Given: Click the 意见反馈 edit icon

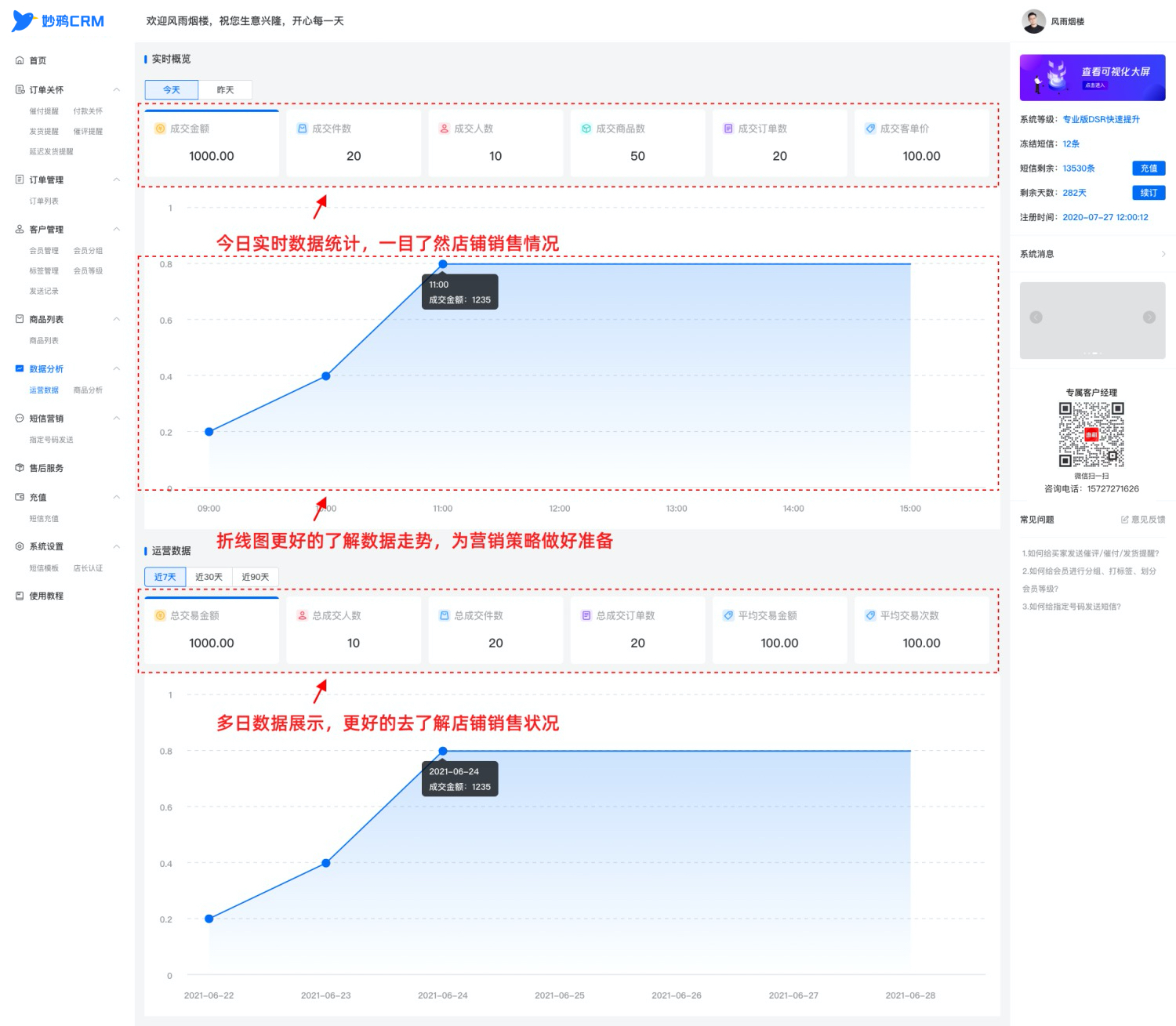Looking at the screenshot, I should (x=1124, y=520).
